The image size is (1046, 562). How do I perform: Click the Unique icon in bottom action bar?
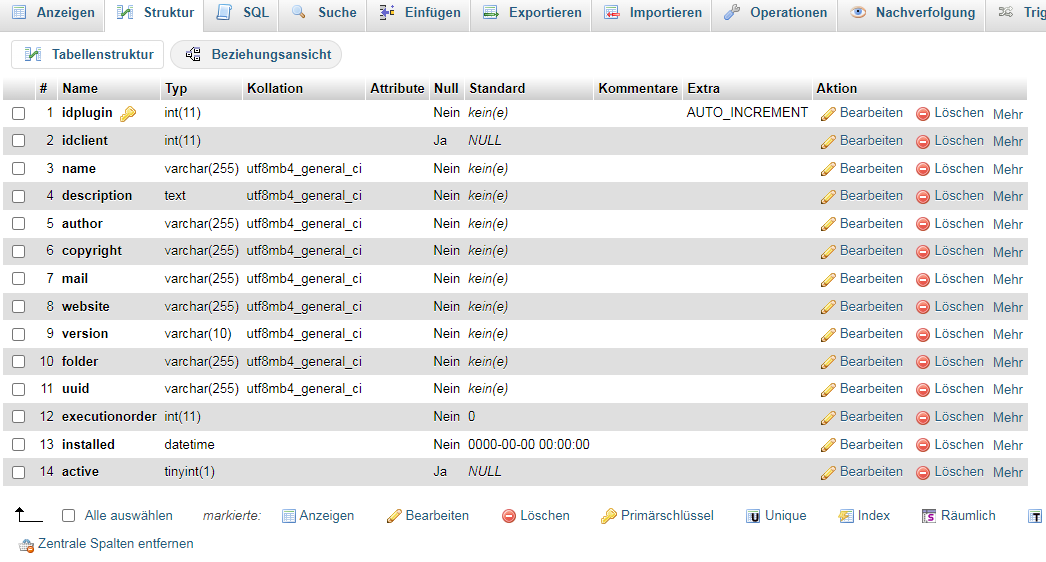click(754, 516)
